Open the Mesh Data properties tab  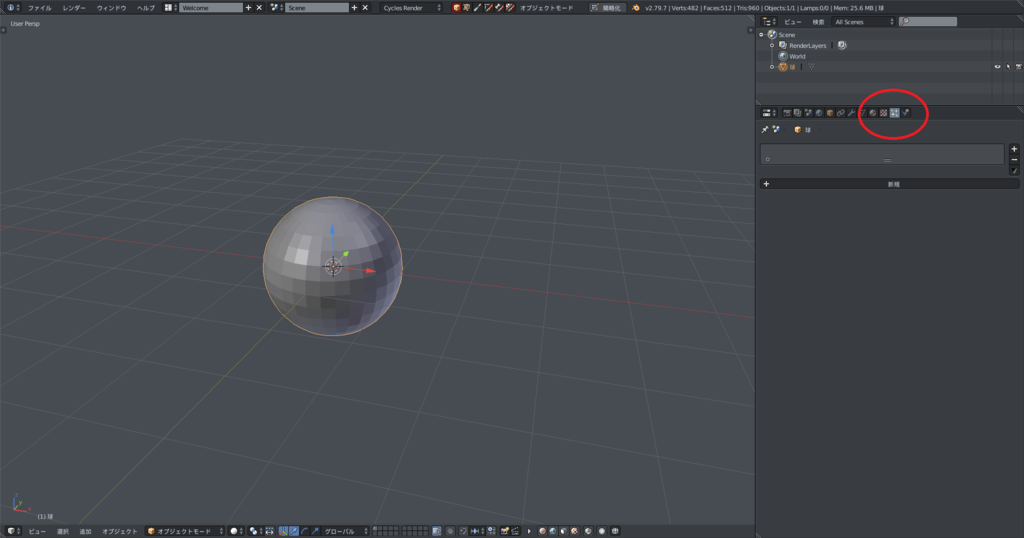863,113
